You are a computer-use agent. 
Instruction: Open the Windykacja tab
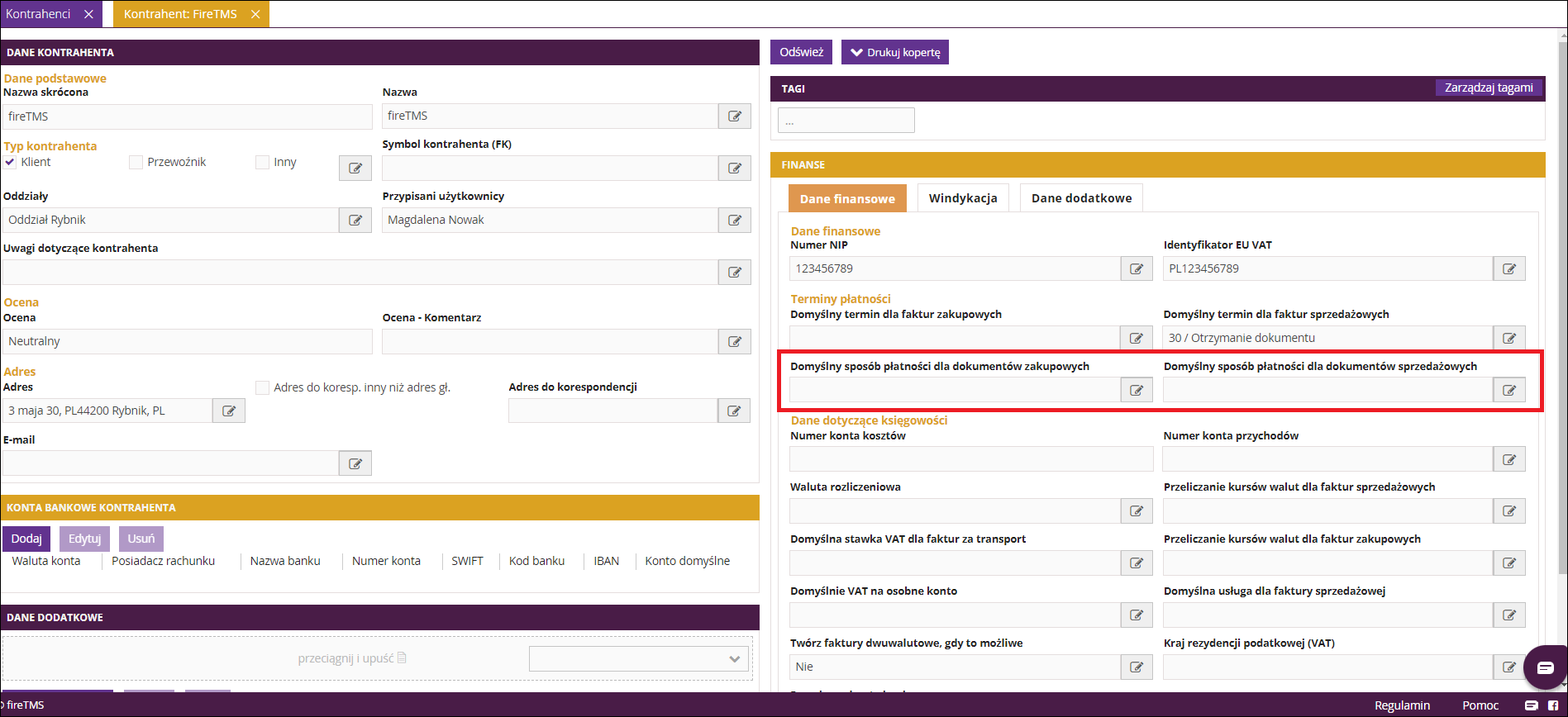coord(963,198)
